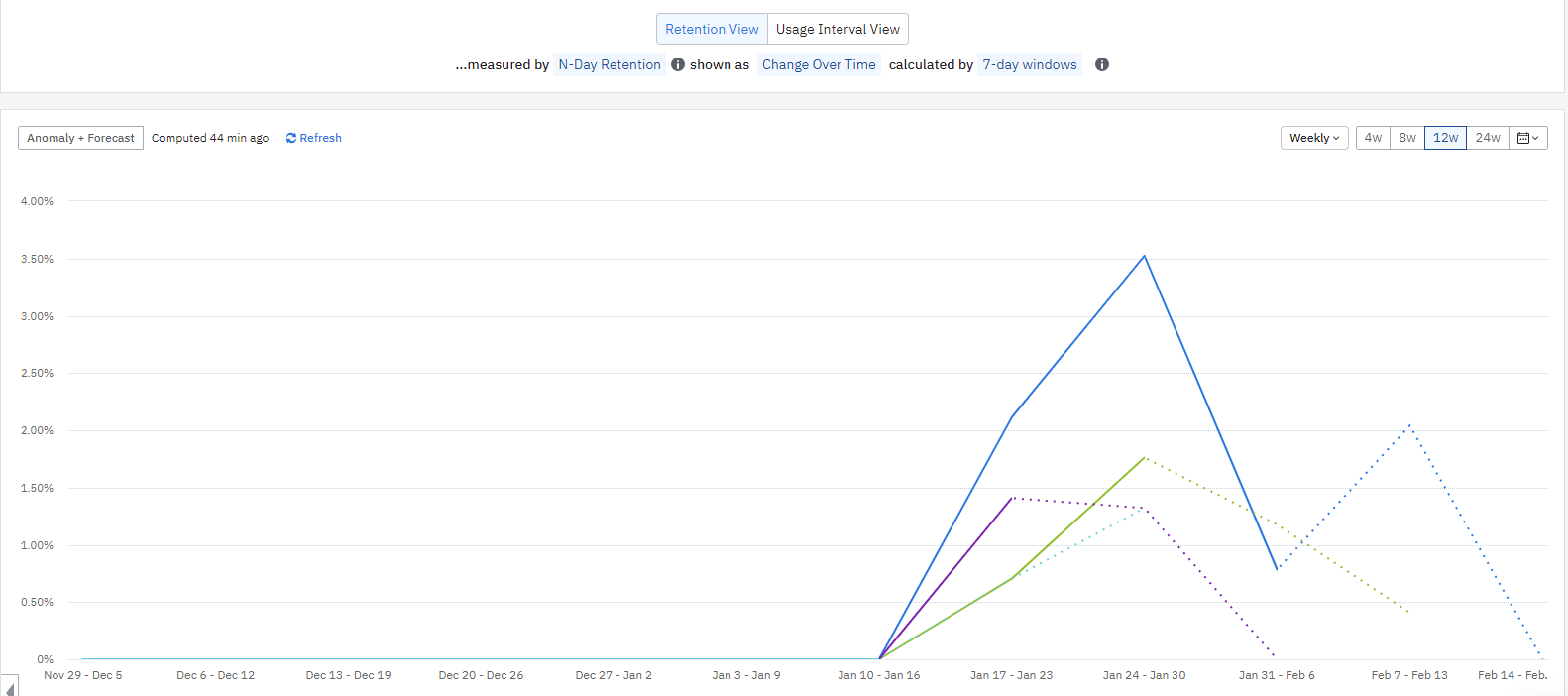1568x696 pixels.
Task: Click the info icon beside N-Day Retention
Action: tap(678, 64)
